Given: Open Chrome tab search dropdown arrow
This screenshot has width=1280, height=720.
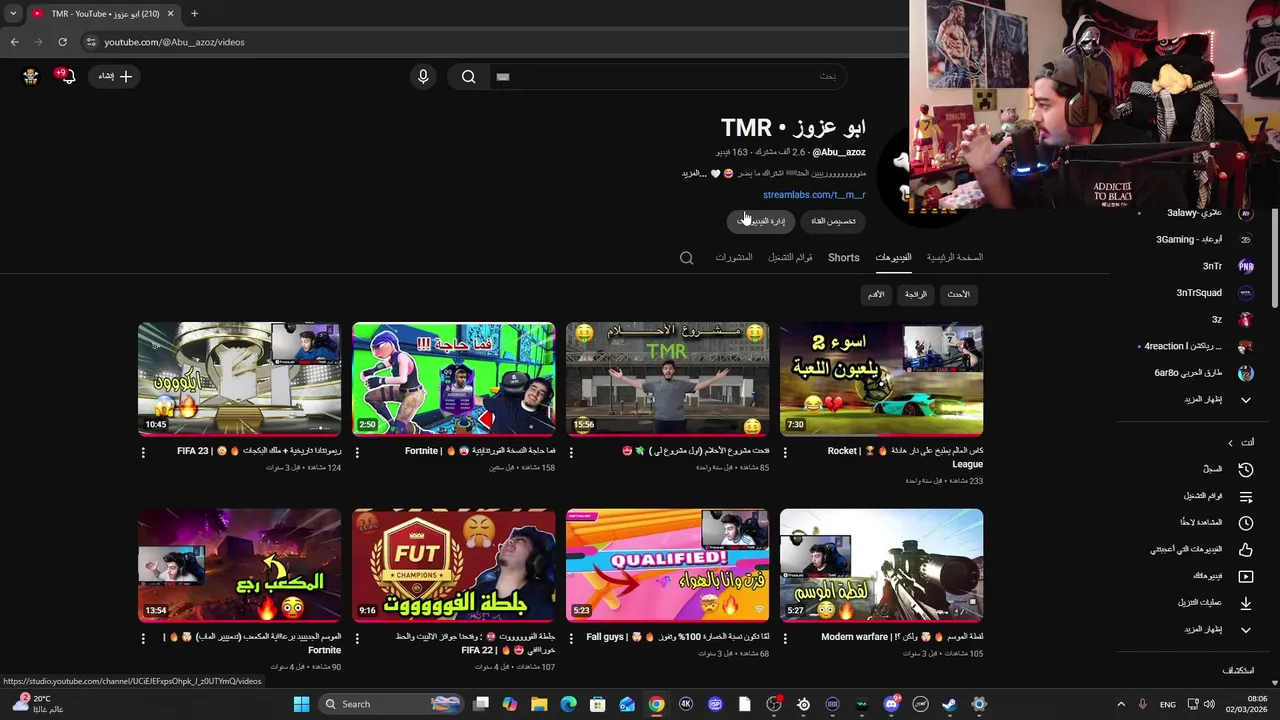Looking at the screenshot, I should coord(13,13).
